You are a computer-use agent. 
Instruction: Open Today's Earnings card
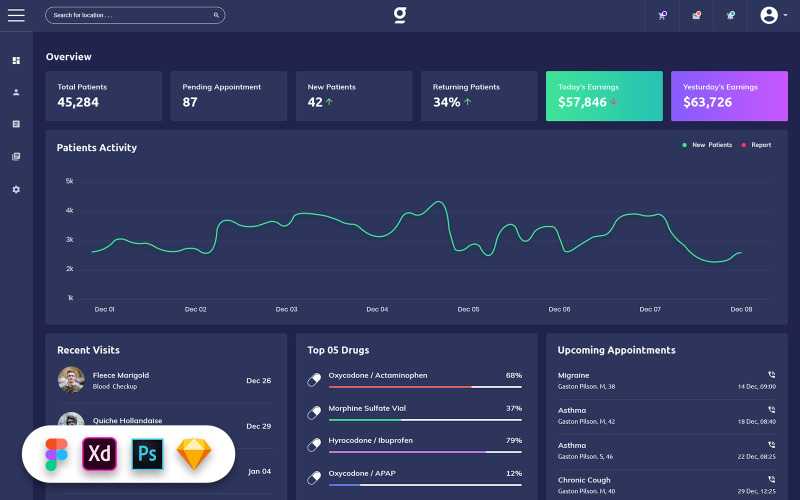point(603,96)
